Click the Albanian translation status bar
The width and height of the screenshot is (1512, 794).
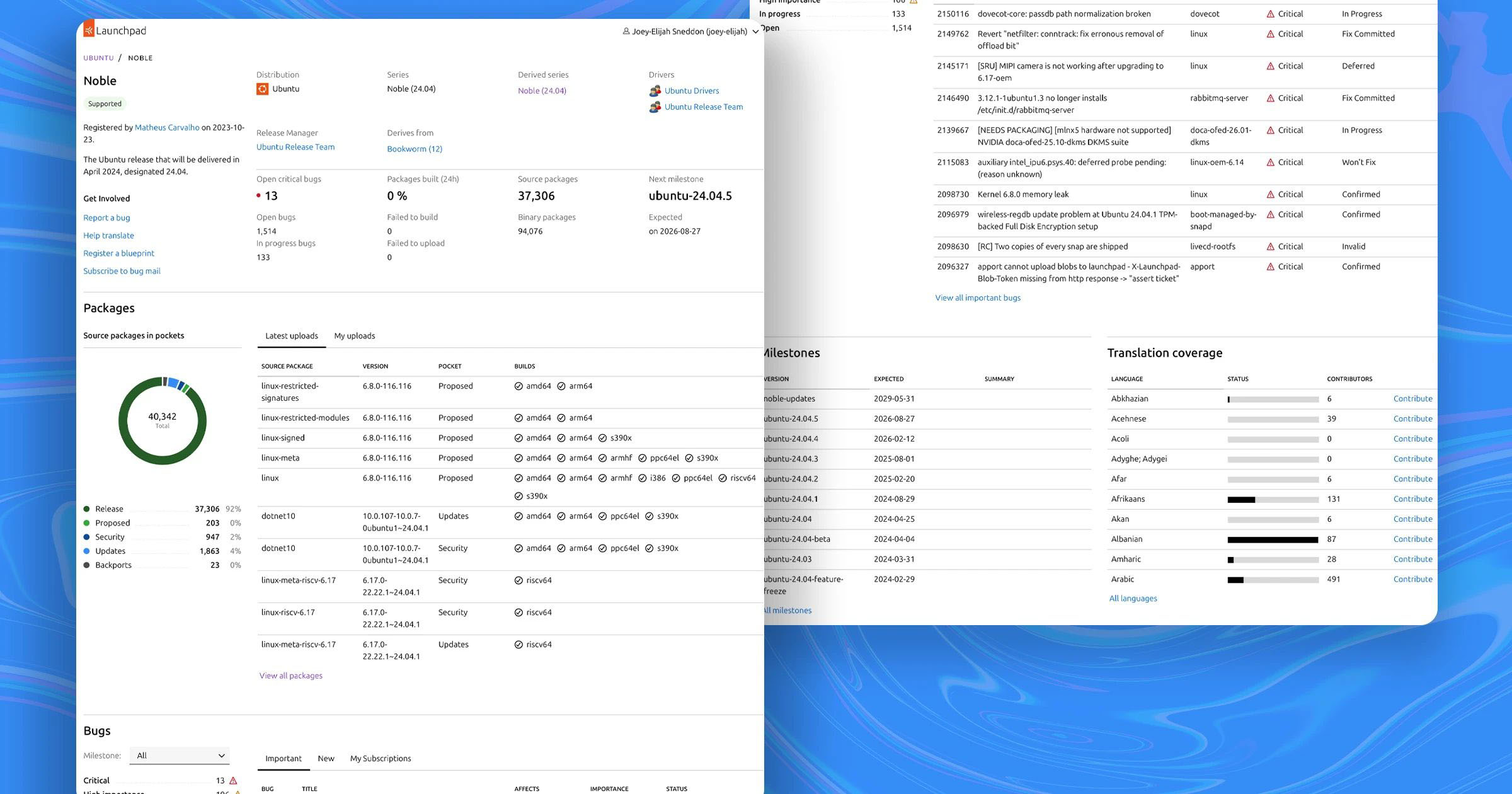1273,540
